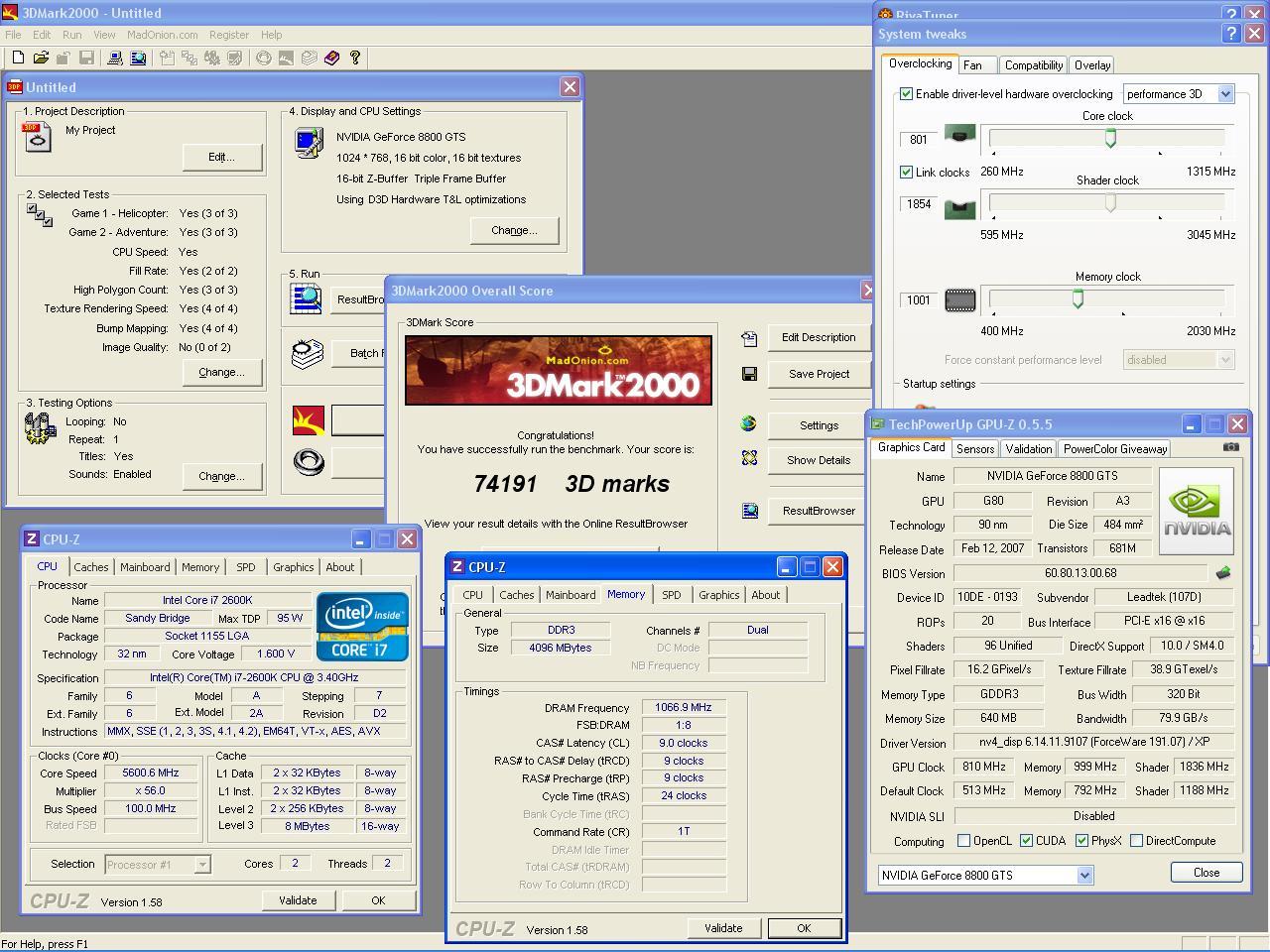1270x952 pixels.
Task: Open the PowerColor Giveaway tab in GPU-Z
Action: pos(1115,449)
